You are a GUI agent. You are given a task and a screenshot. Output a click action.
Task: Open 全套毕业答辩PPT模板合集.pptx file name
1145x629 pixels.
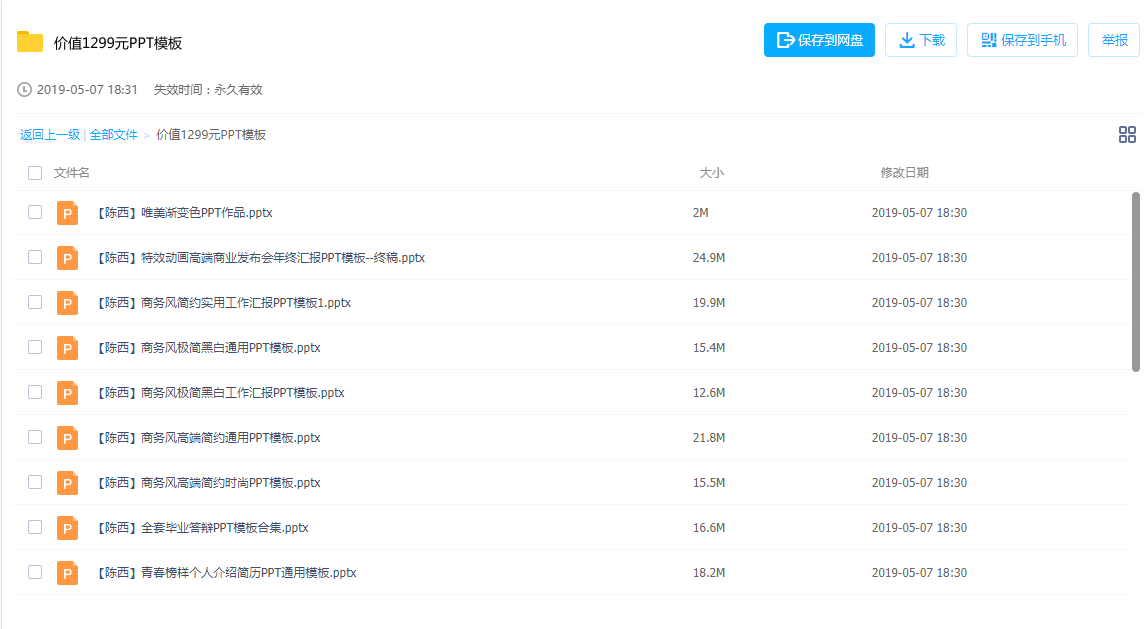point(202,527)
